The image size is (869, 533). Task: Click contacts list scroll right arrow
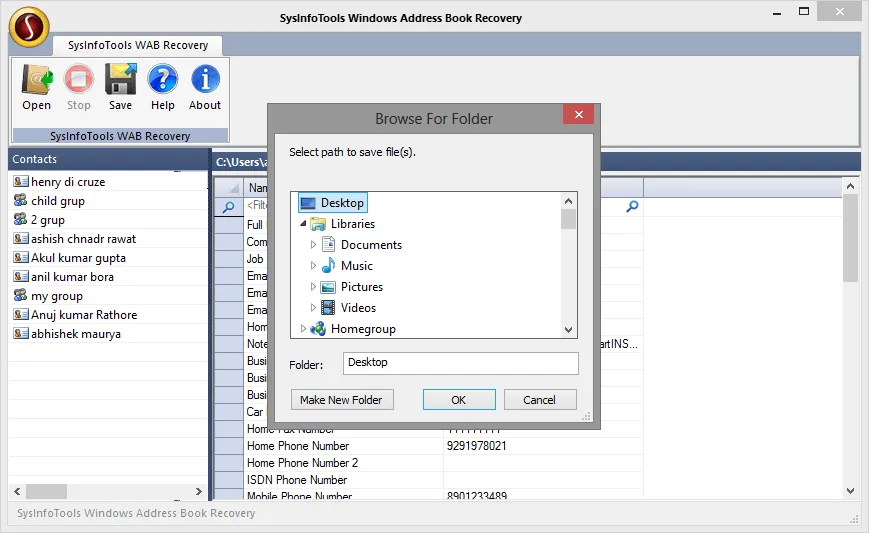(x=199, y=491)
